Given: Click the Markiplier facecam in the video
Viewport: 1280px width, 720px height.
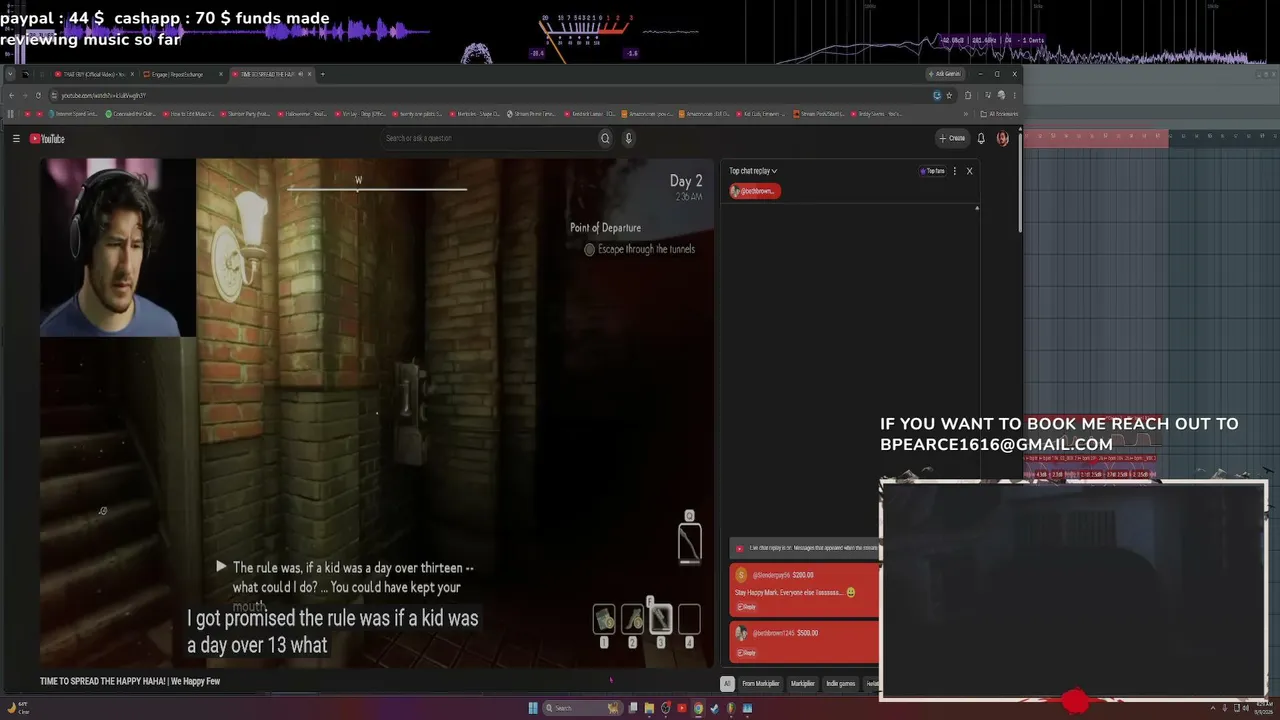Looking at the screenshot, I should (x=118, y=248).
